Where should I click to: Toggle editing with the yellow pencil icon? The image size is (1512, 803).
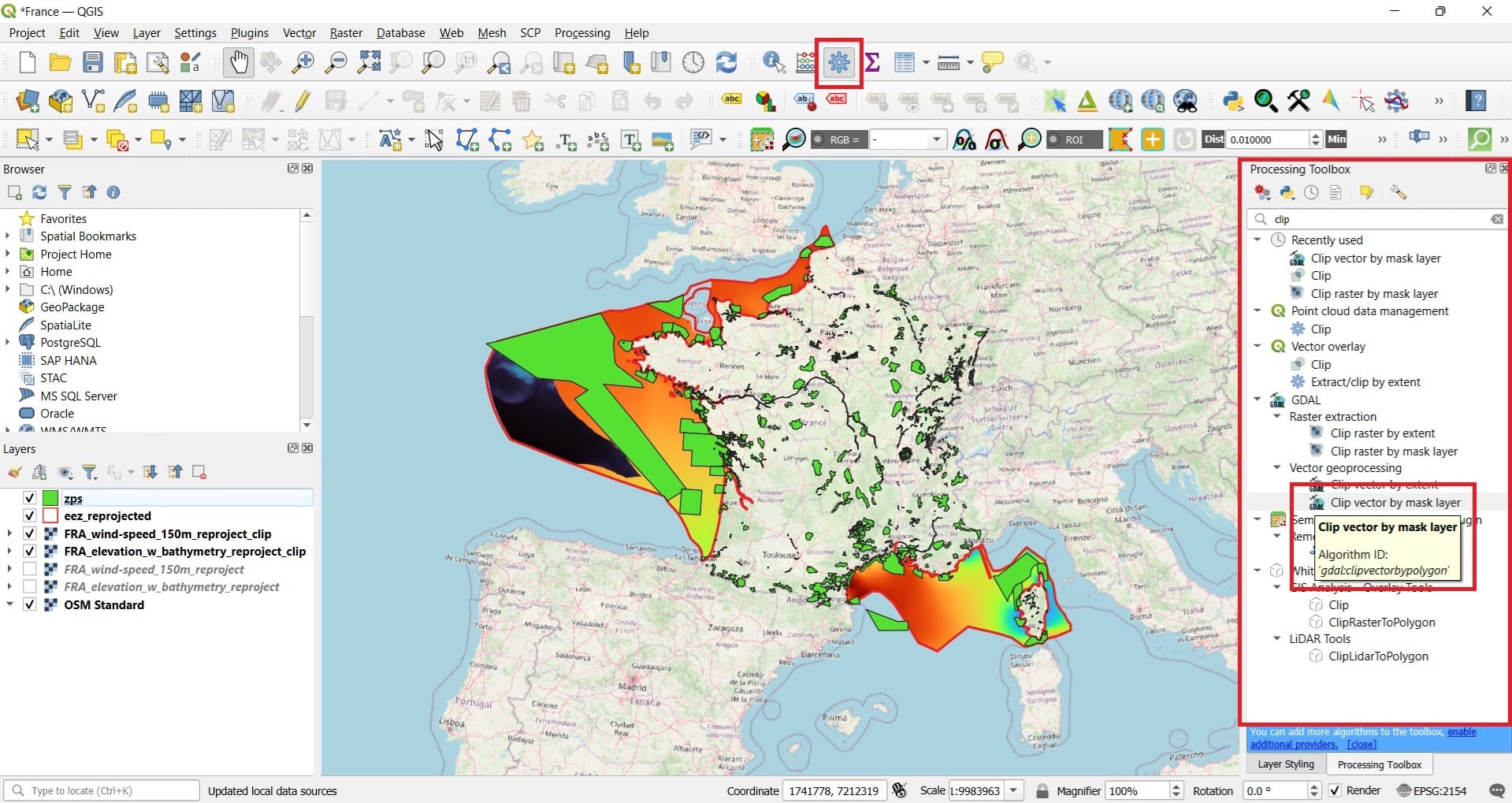303,101
